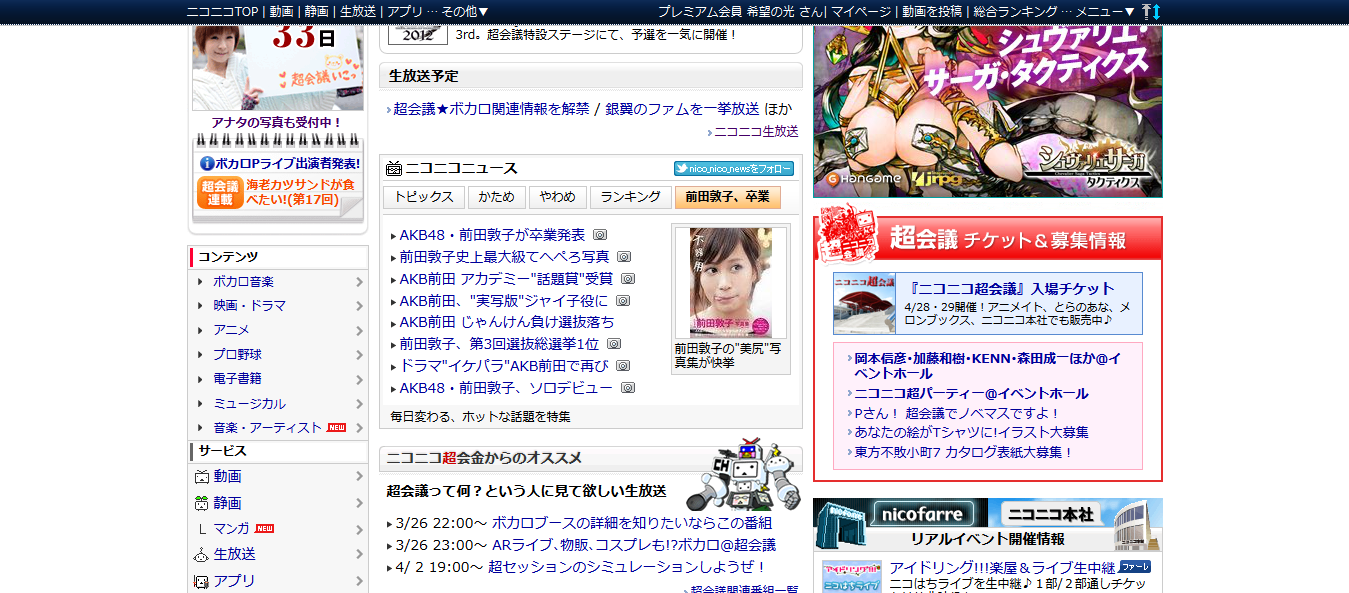Open the AKB前田 じゃんけん負け選抜落ち headline
The height and width of the screenshot is (593, 1349).
coord(507,322)
